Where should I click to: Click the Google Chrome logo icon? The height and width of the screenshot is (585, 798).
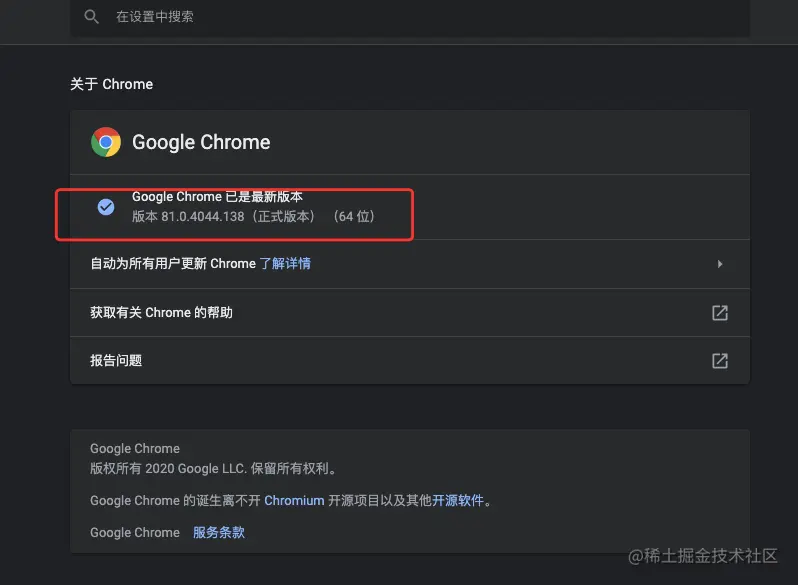point(106,142)
